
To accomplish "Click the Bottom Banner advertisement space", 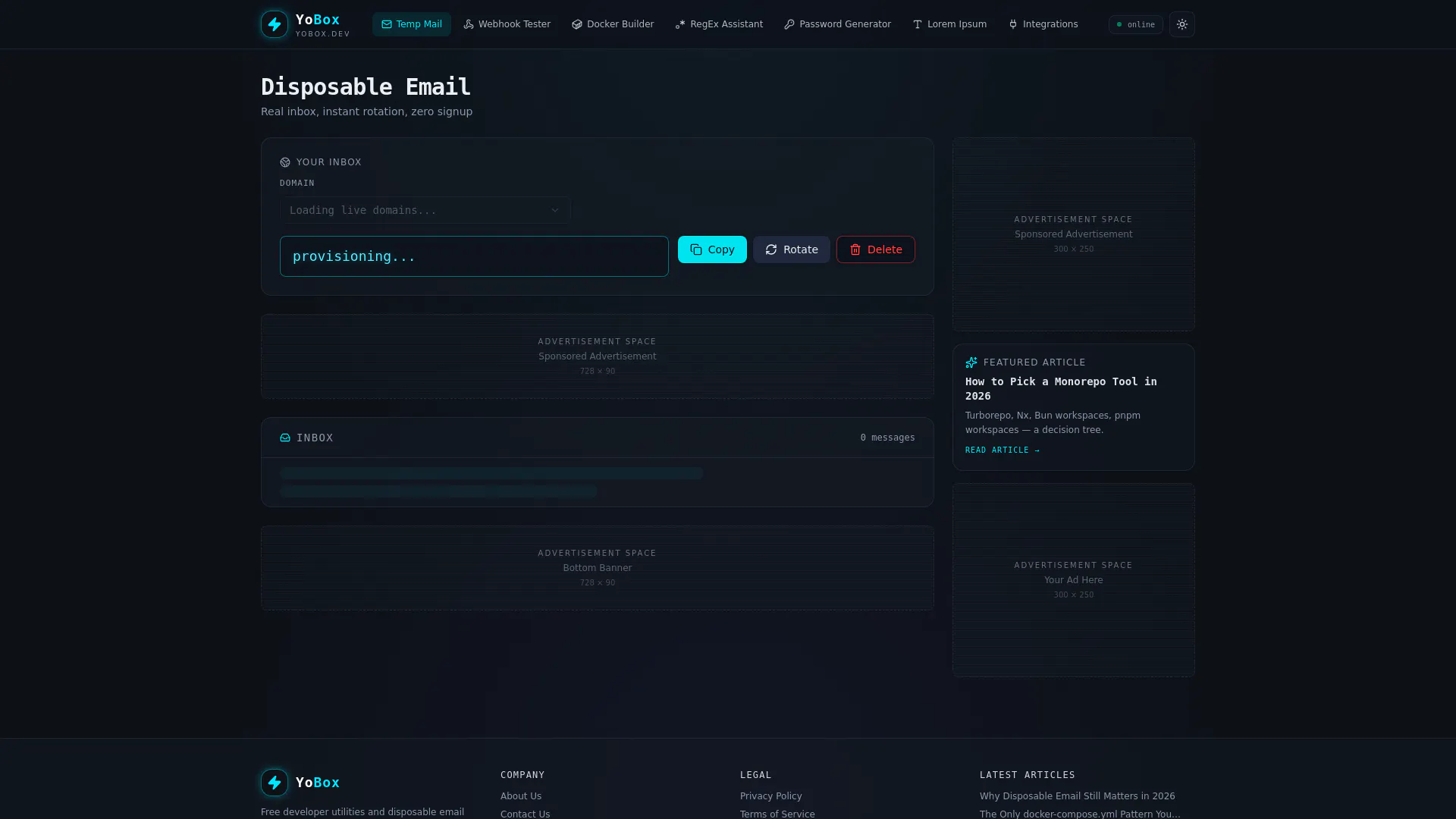I will tap(597, 568).
